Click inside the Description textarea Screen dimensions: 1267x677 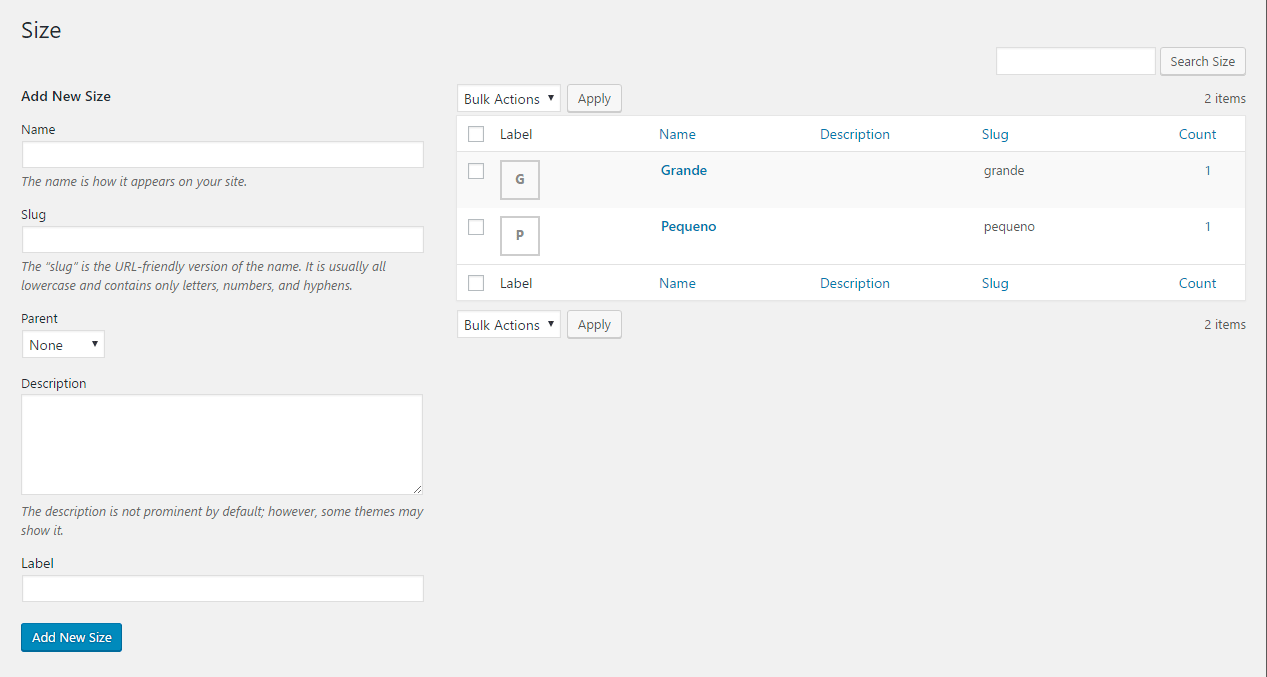click(222, 444)
